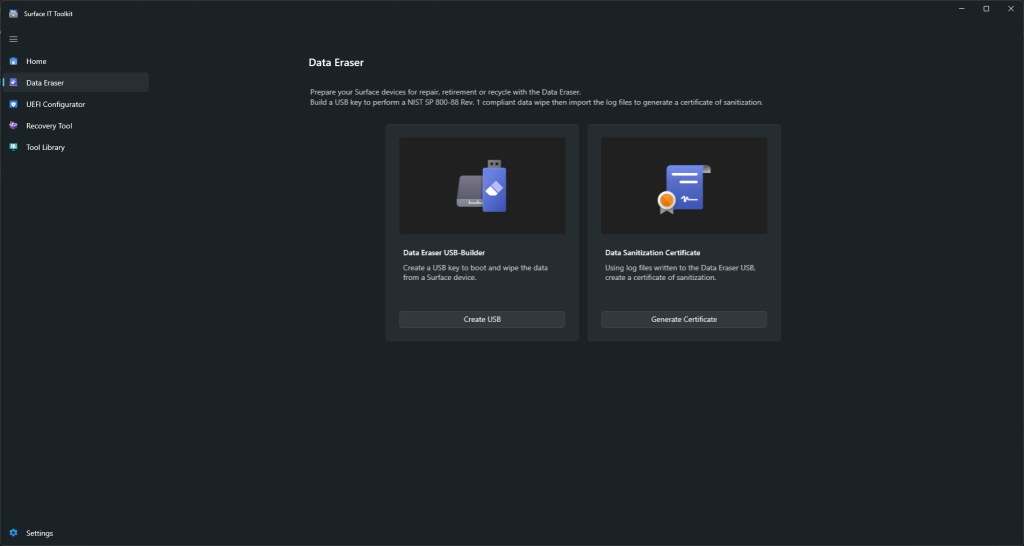Collapse the hamburger navigation menu
The image size is (1024, 546).
click(13, 39)
